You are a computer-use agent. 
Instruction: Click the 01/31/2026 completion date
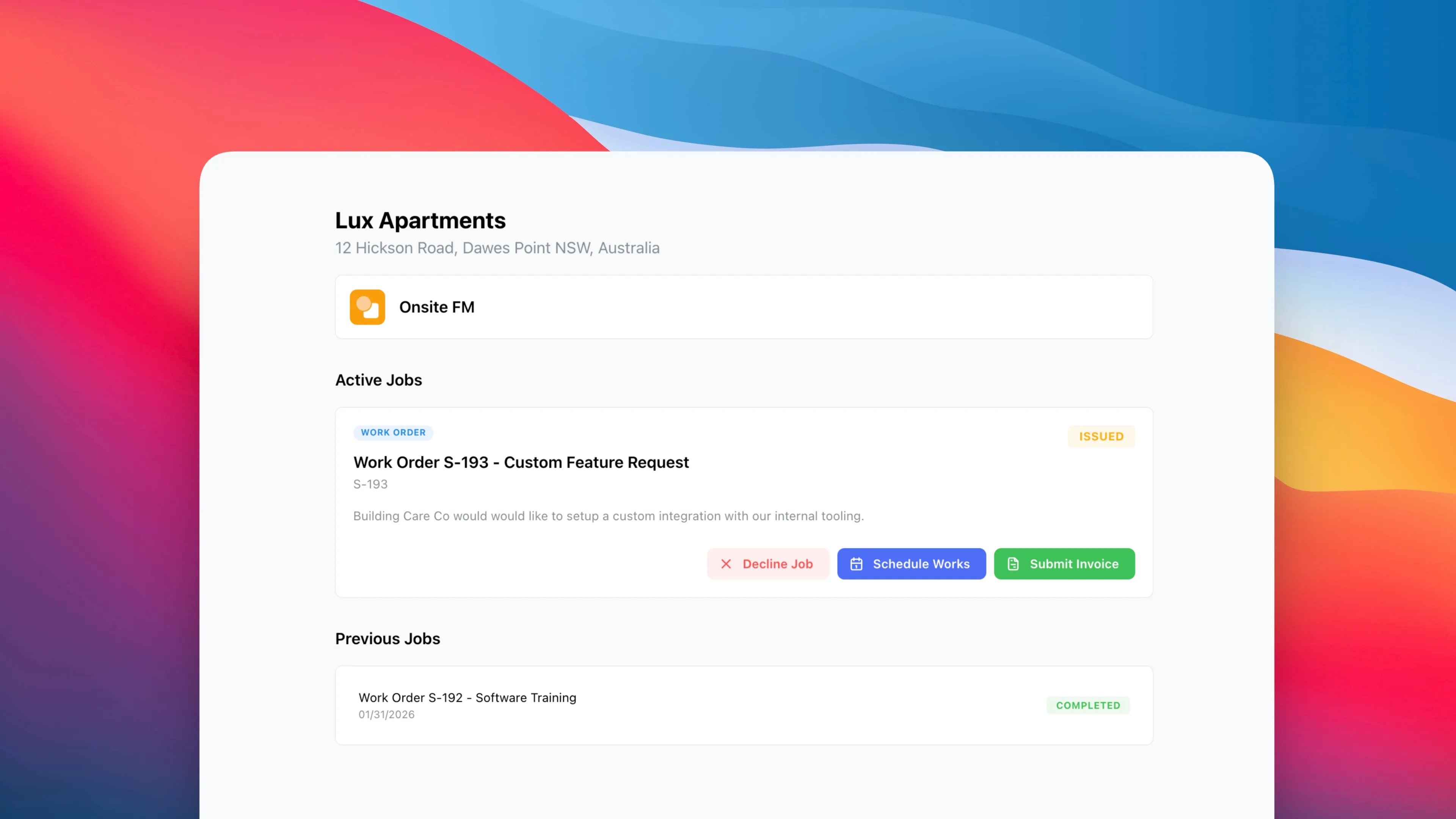pos(387,714)
